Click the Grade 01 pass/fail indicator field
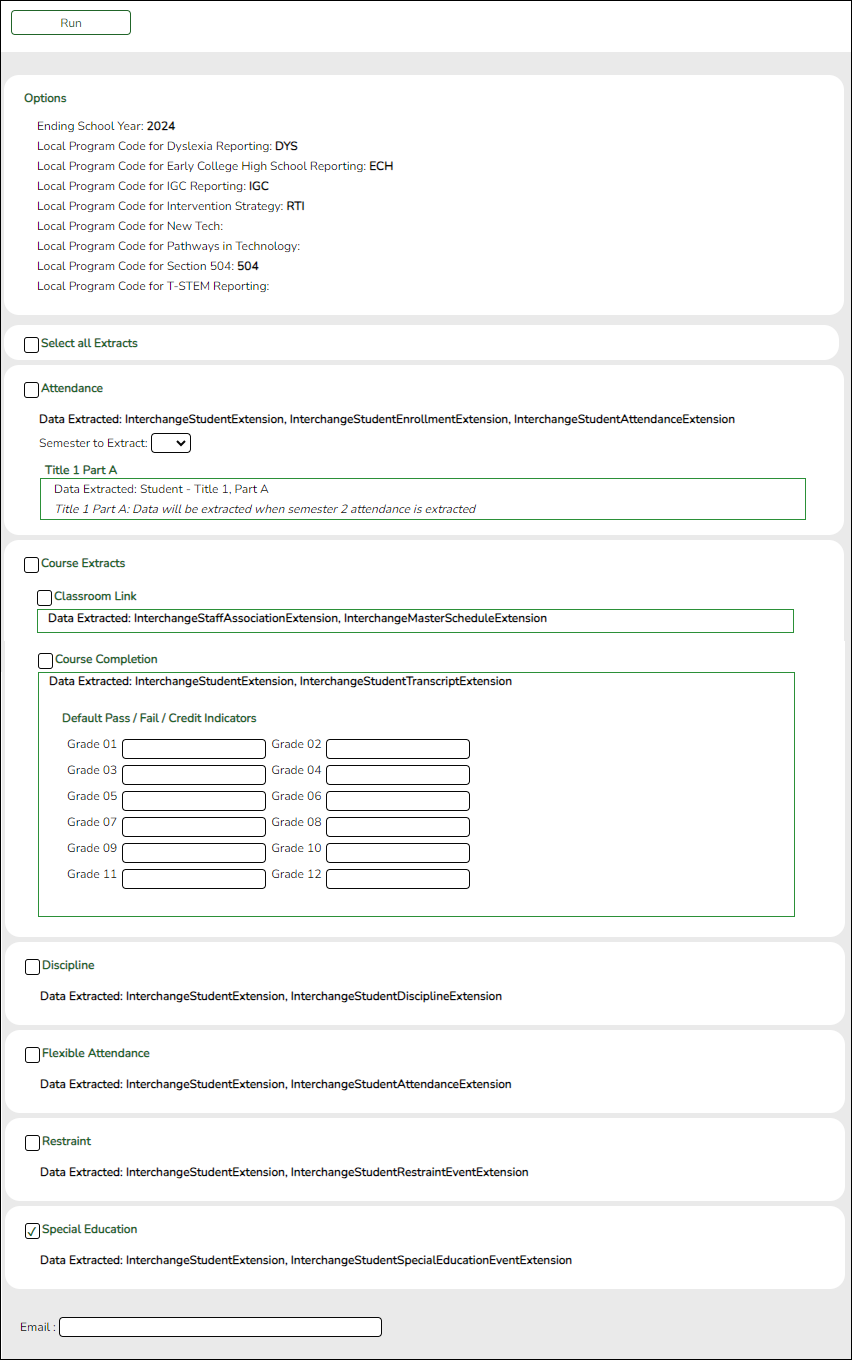The image size is (852, 1360). 193,748
